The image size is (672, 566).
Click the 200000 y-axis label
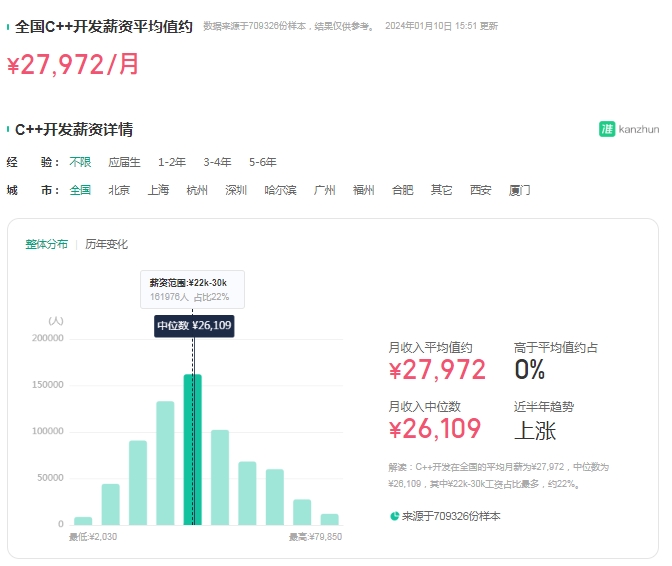tap(48, 338)
